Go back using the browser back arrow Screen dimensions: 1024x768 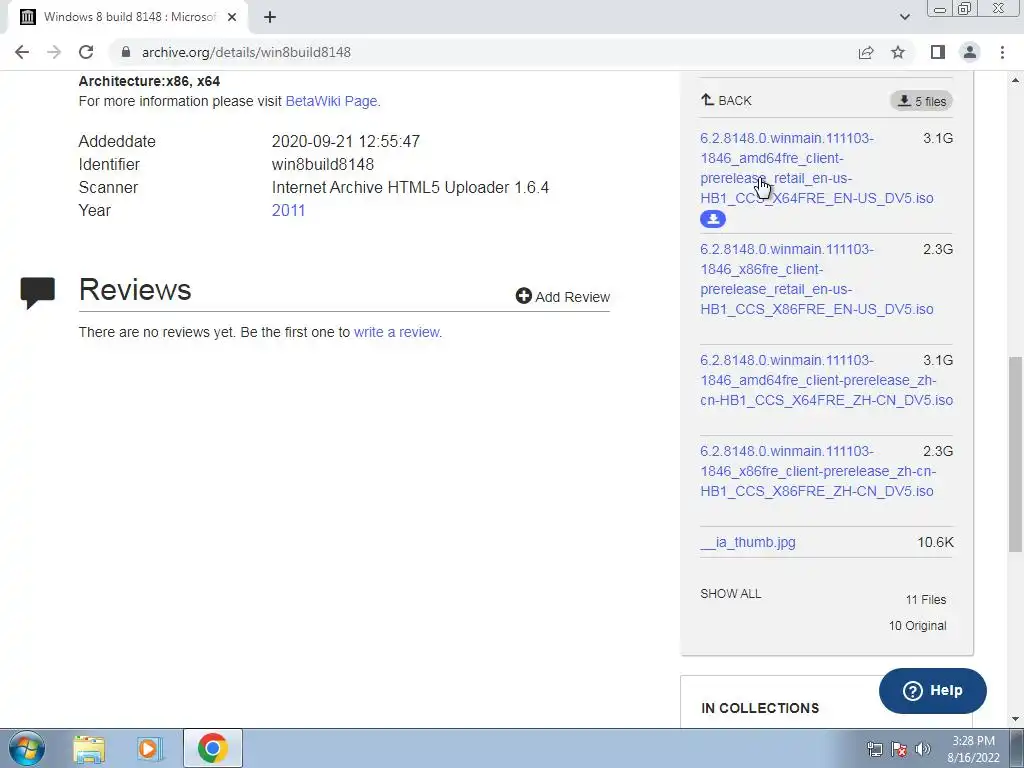coord(22,52)
